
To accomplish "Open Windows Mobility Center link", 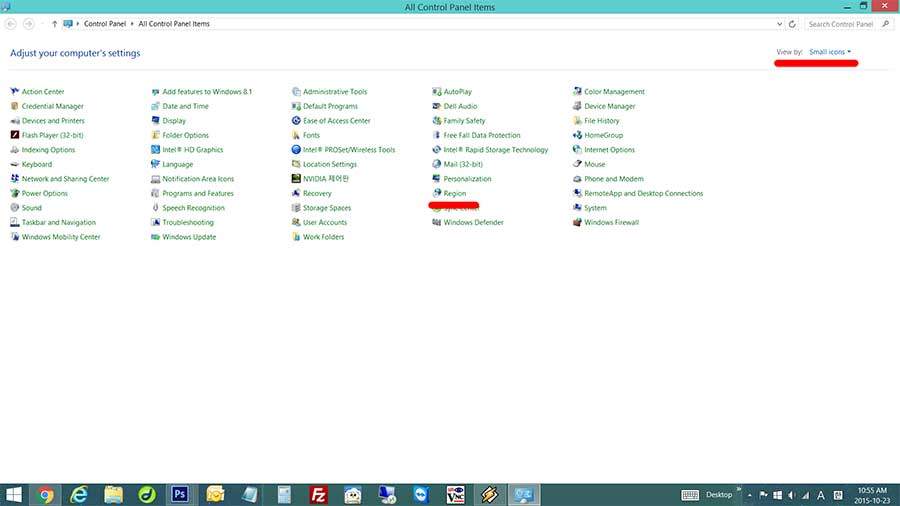I will click(x=61, y=237).
